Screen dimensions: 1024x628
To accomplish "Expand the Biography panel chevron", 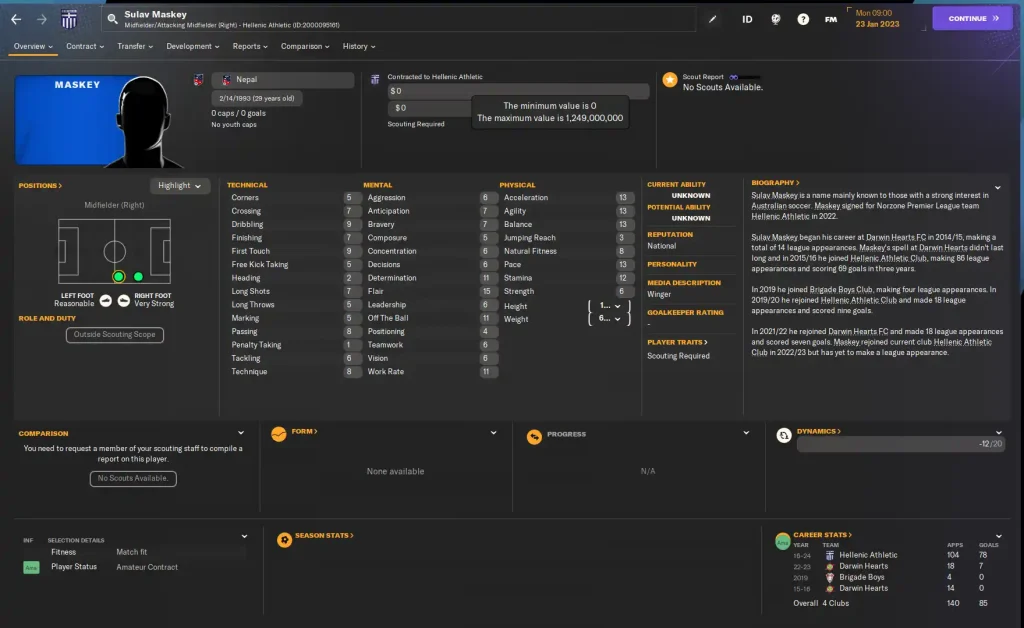I will 998,188.
